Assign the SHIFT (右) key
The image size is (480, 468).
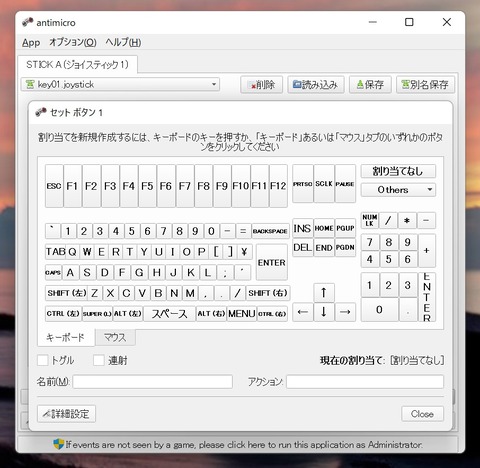pos(268,293)
